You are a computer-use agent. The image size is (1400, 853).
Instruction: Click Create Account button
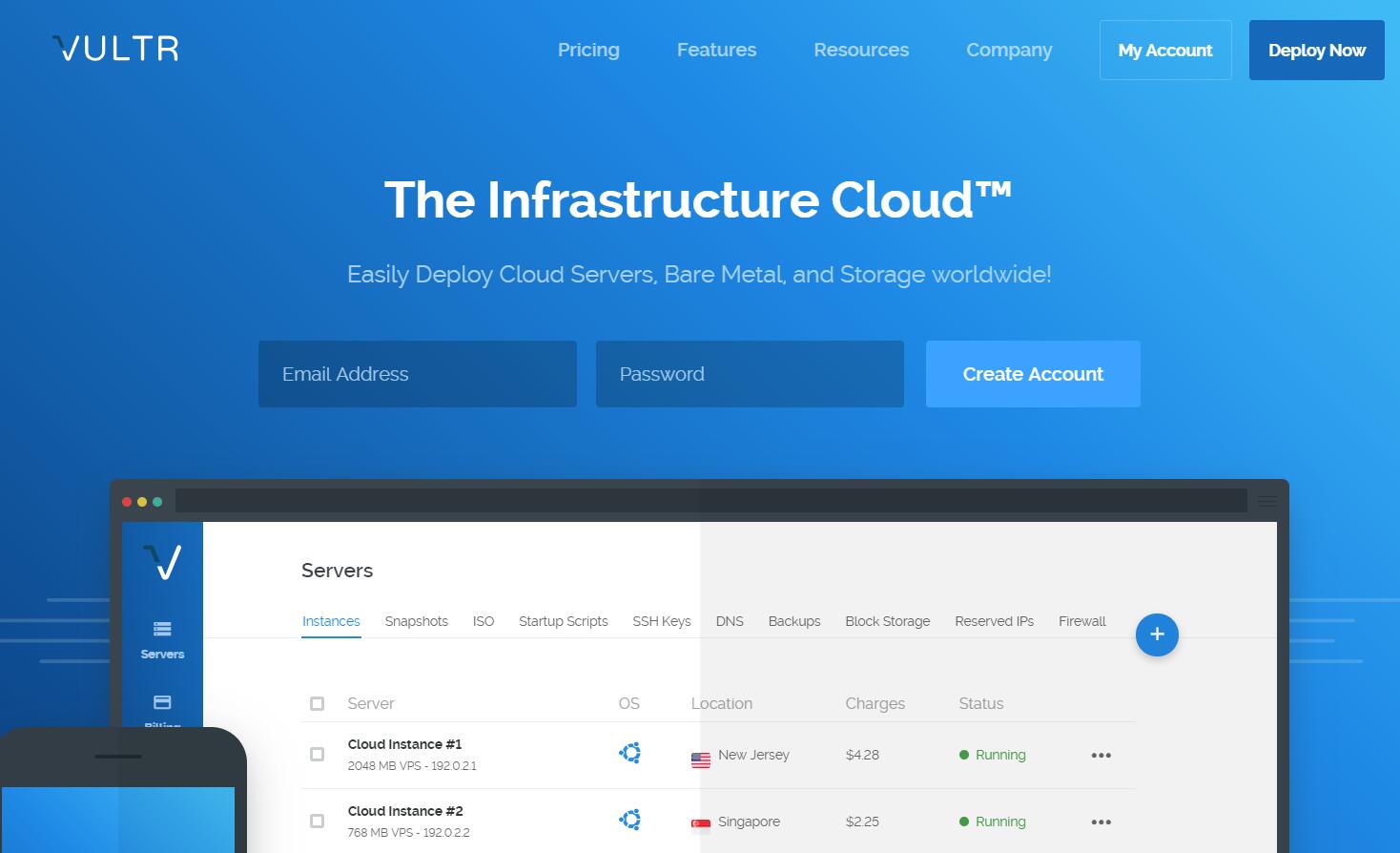coord(1033,374)
